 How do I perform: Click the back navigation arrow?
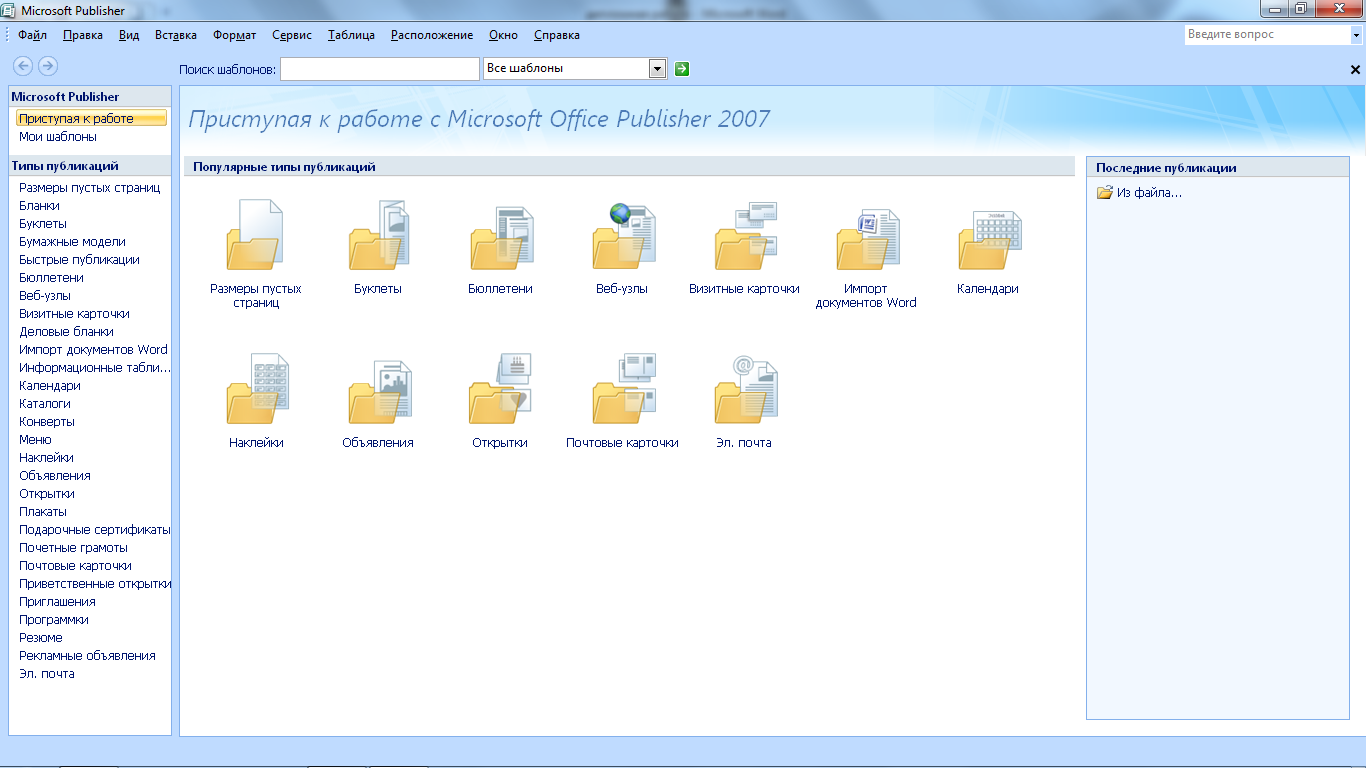tap(22, 66)
